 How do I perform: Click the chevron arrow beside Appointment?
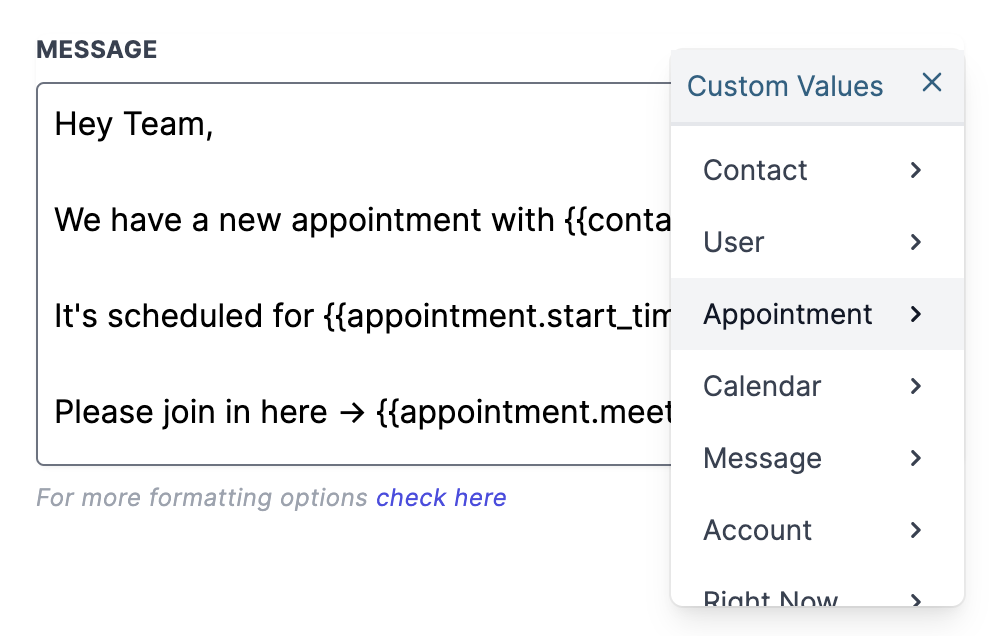[x=915, y=315]
